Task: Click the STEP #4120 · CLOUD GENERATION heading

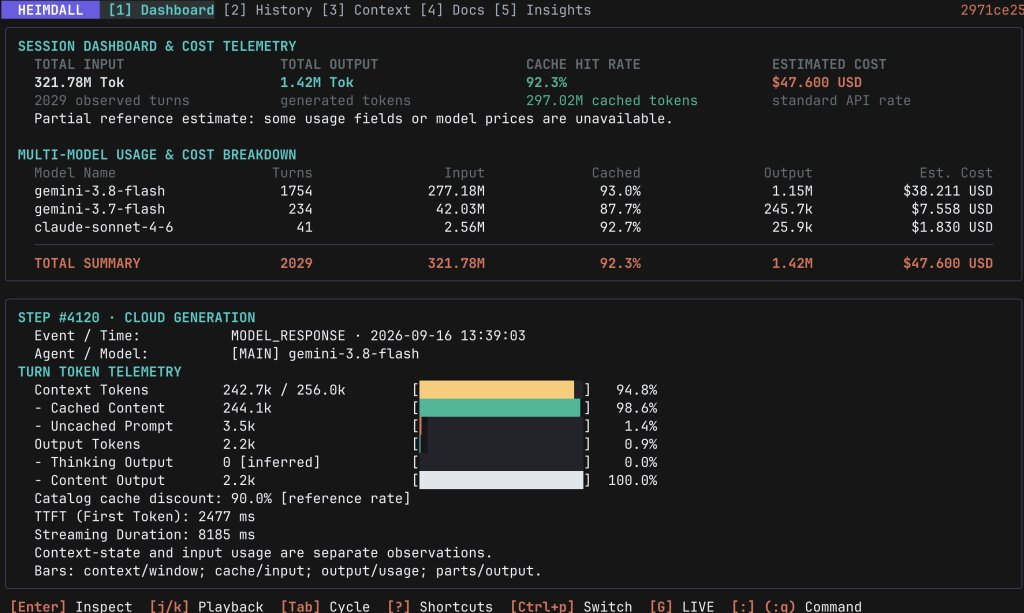Action: 136,318
